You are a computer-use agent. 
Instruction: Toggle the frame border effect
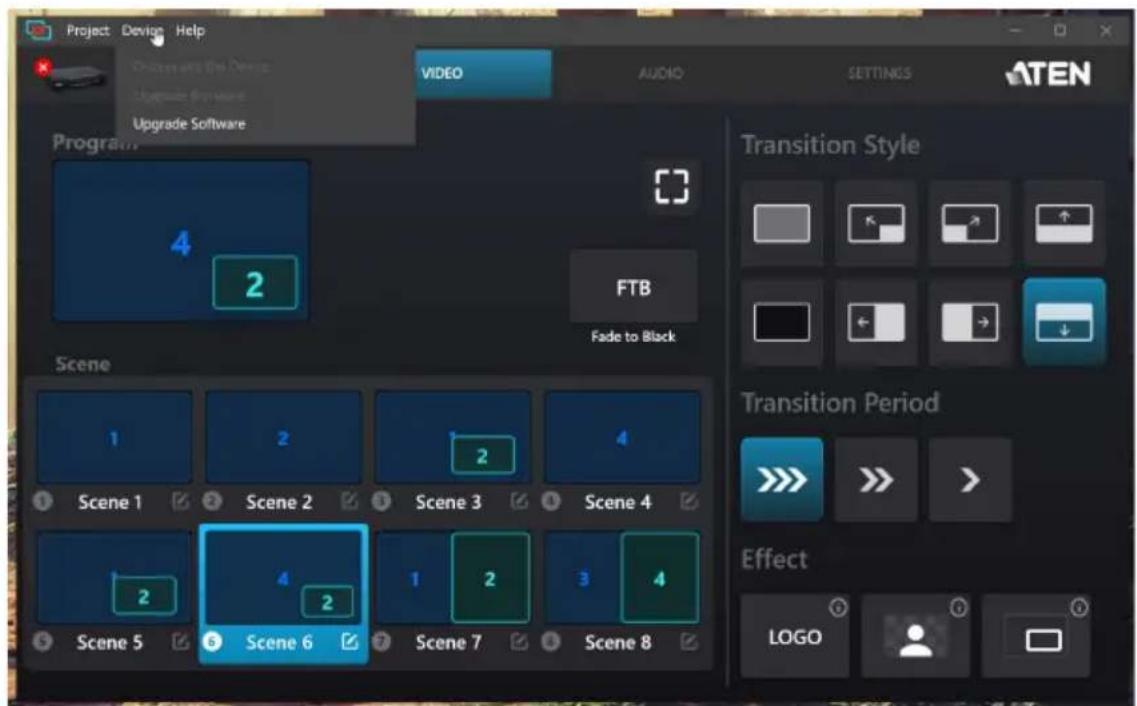[1035, 637]
